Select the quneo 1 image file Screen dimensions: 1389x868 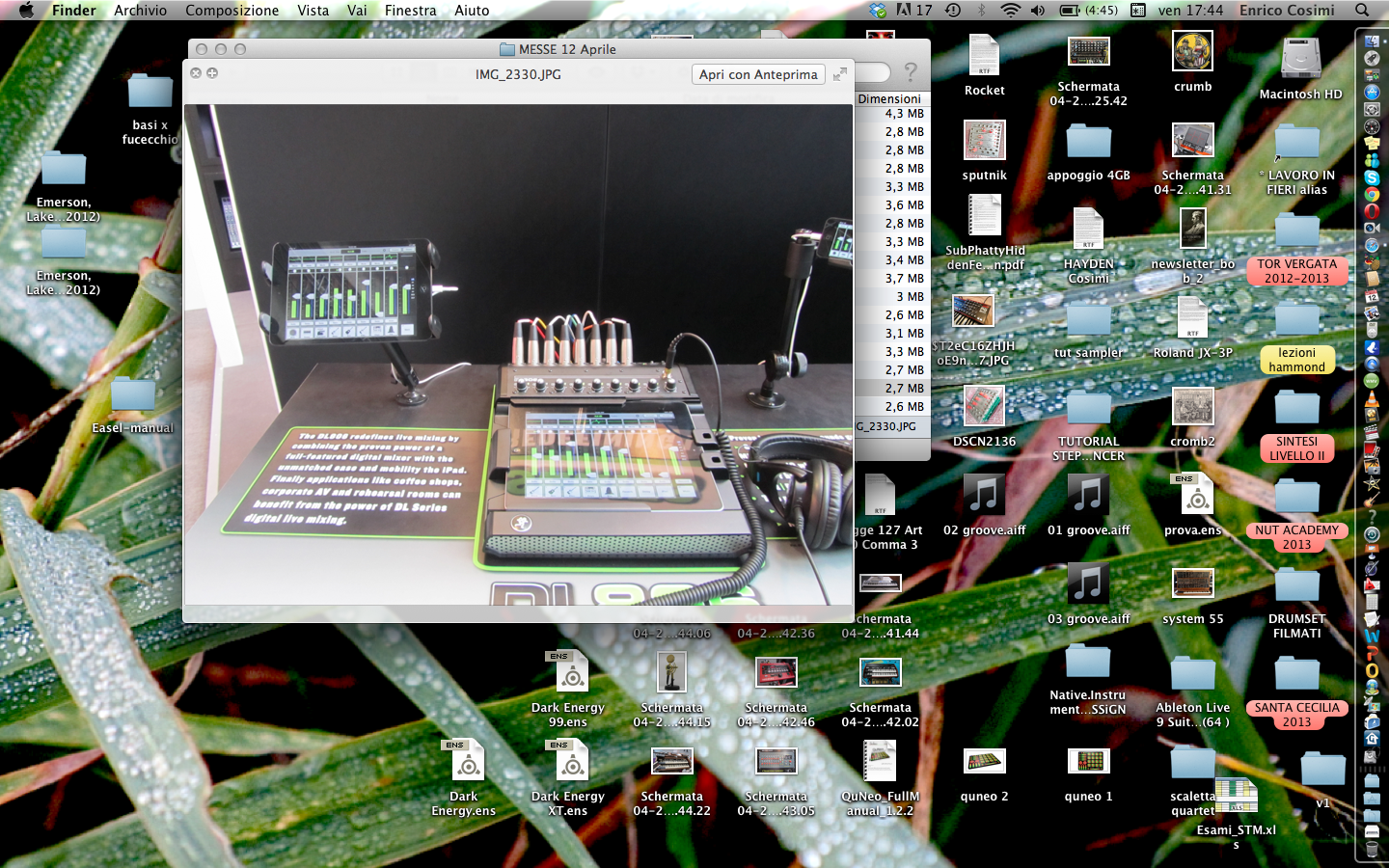(1088, 762)
